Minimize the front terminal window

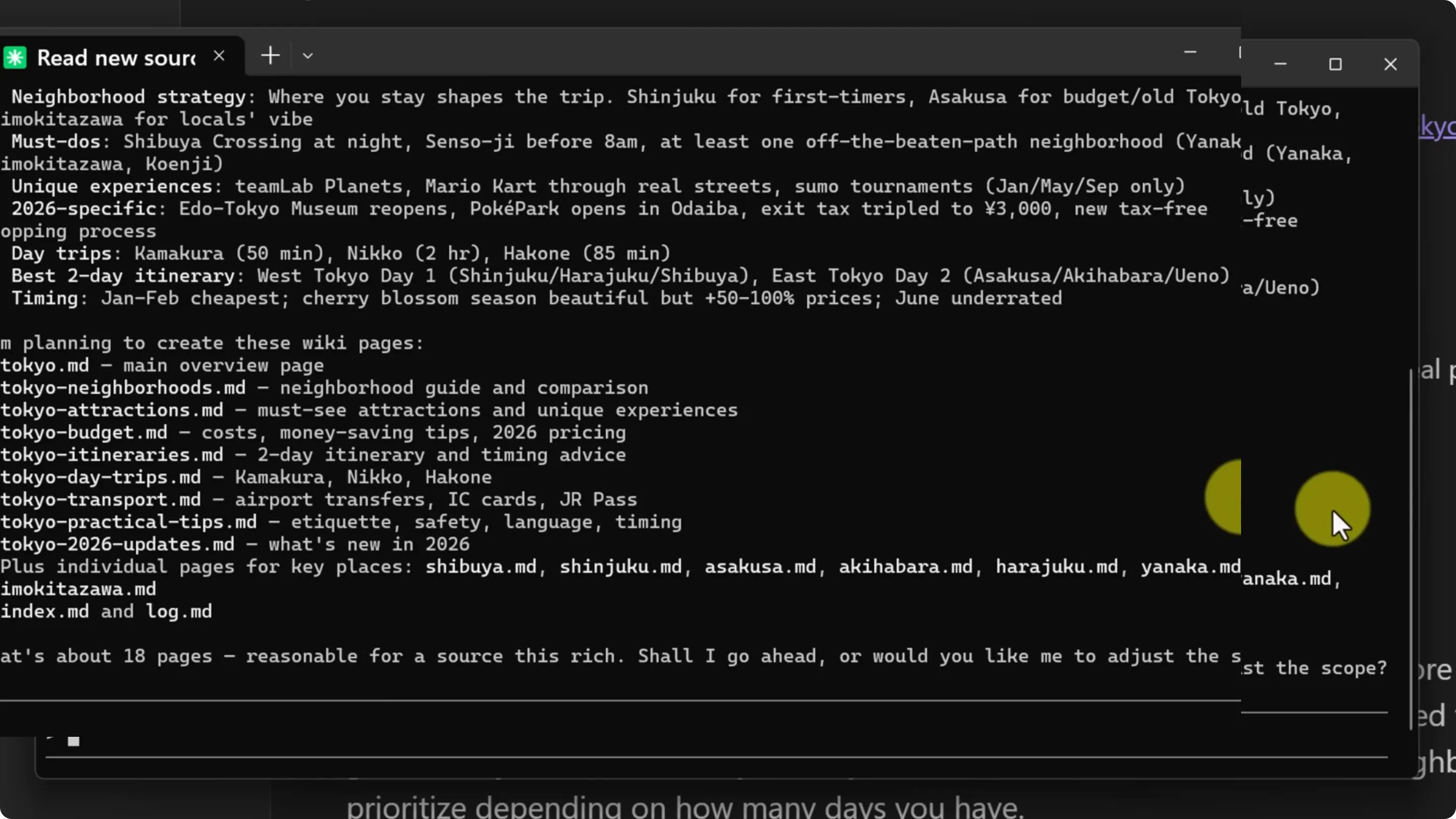click(1190, 52)
